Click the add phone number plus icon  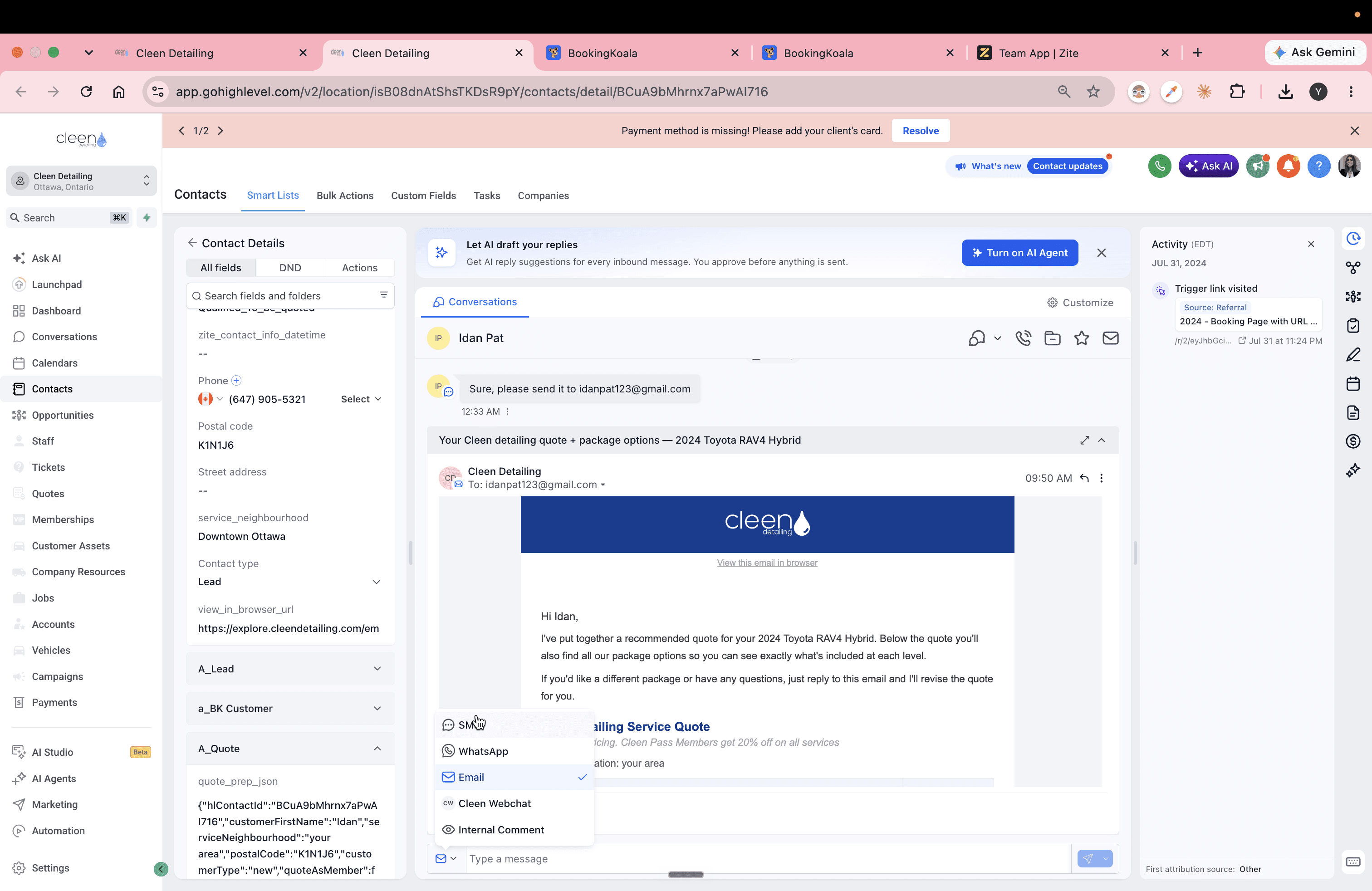pos(236,380)
